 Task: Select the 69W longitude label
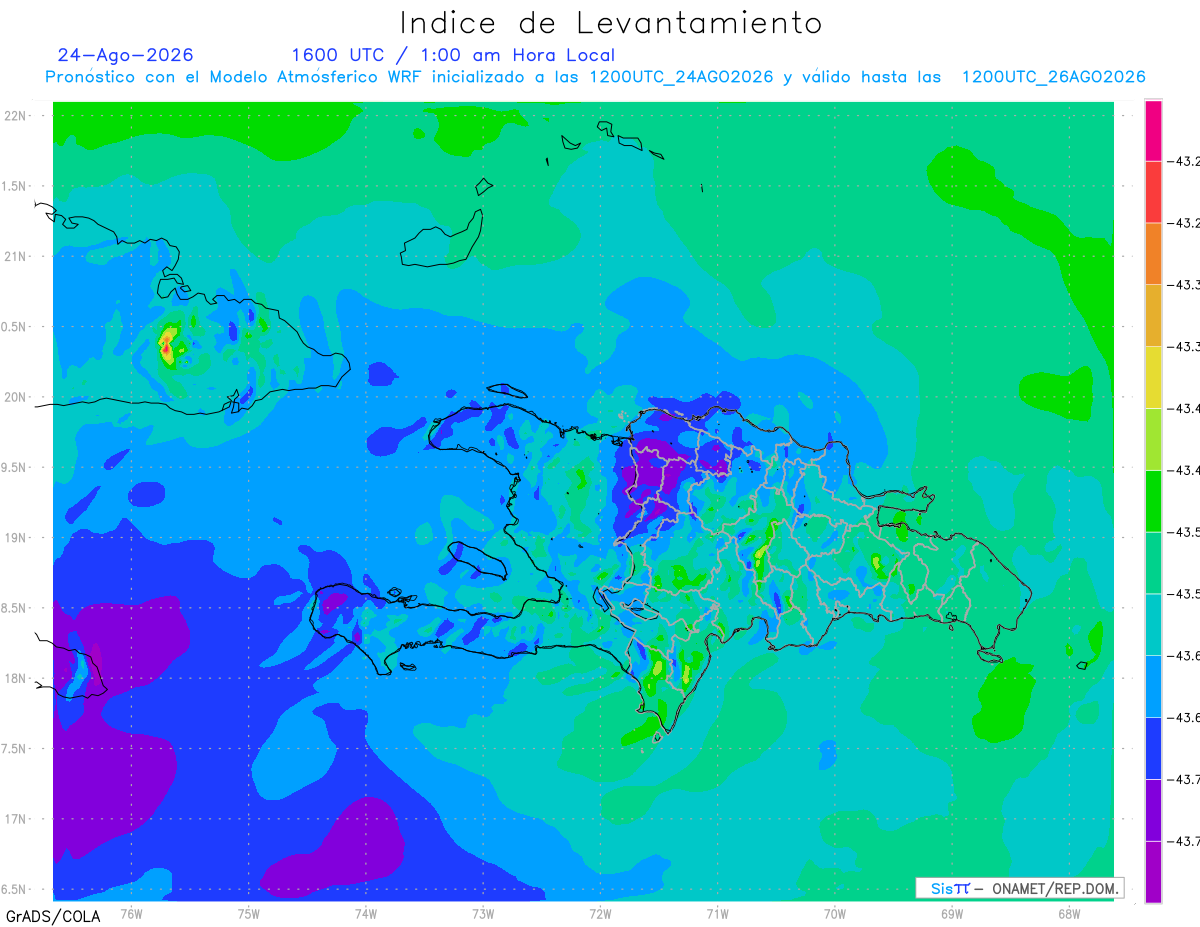coord(952,914)
